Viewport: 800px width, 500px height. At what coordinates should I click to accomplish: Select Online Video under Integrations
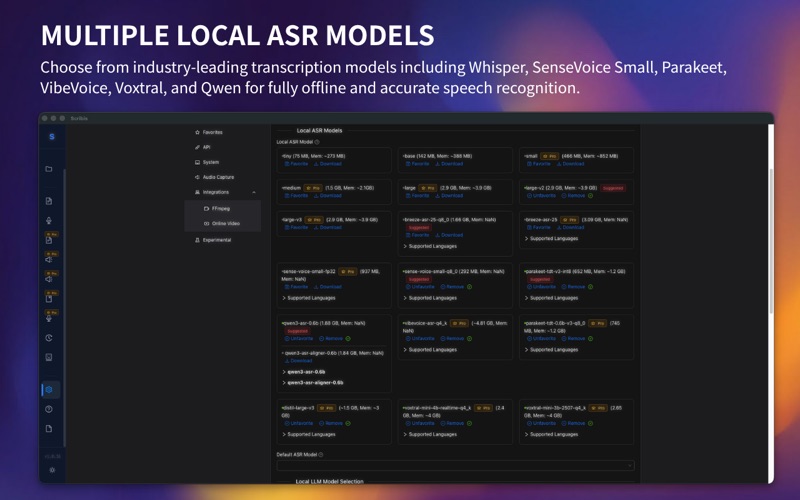pos(221,223)
